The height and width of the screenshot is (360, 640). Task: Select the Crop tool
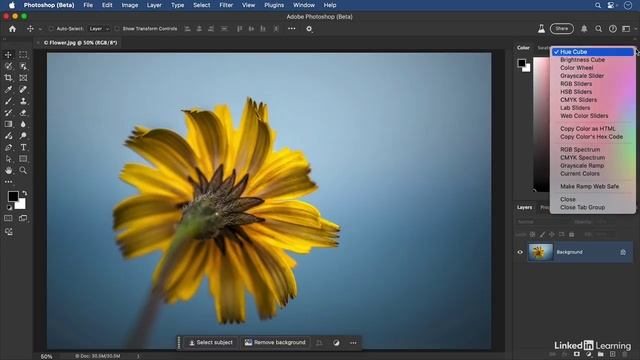tap(8, 78)
